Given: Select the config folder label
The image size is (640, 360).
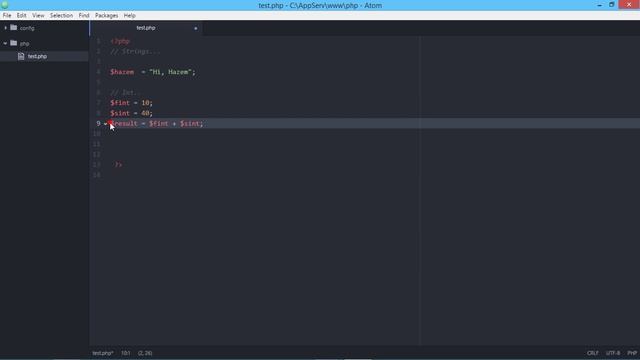Looking at the screenshot, I should click(27, 28).
